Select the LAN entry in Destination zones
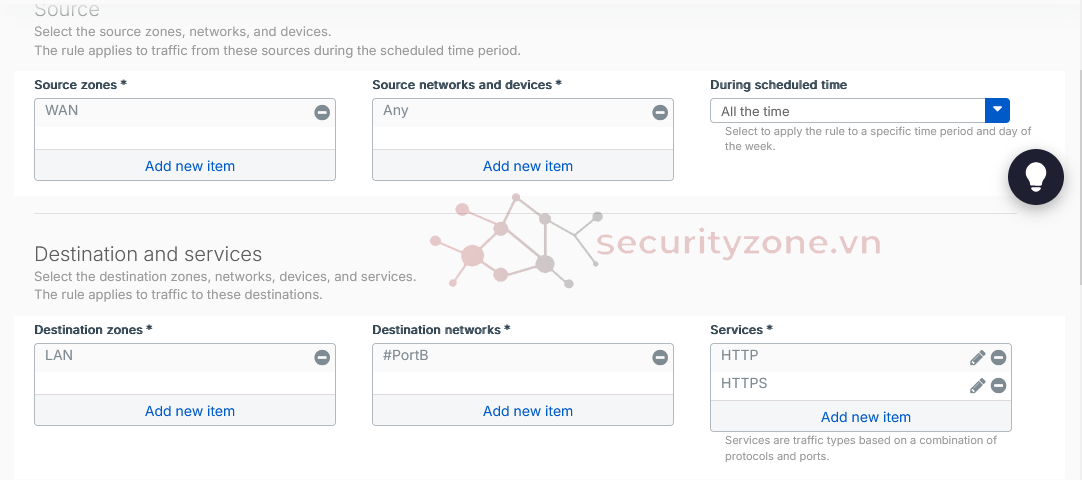The height and width of the screenshot is (480, 1082). 59,355
